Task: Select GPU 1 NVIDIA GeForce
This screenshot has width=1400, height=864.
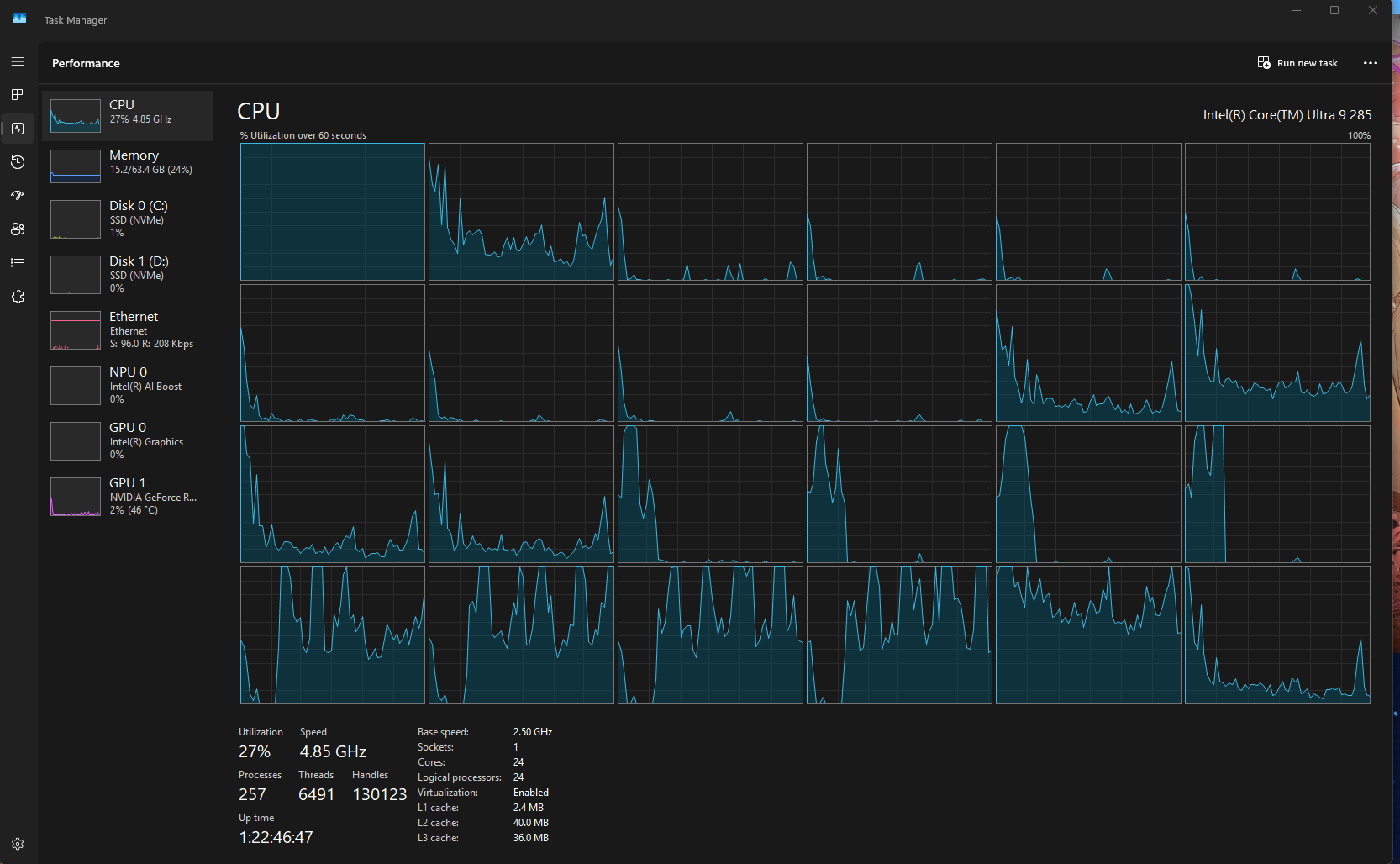Action: coord(128,497)
